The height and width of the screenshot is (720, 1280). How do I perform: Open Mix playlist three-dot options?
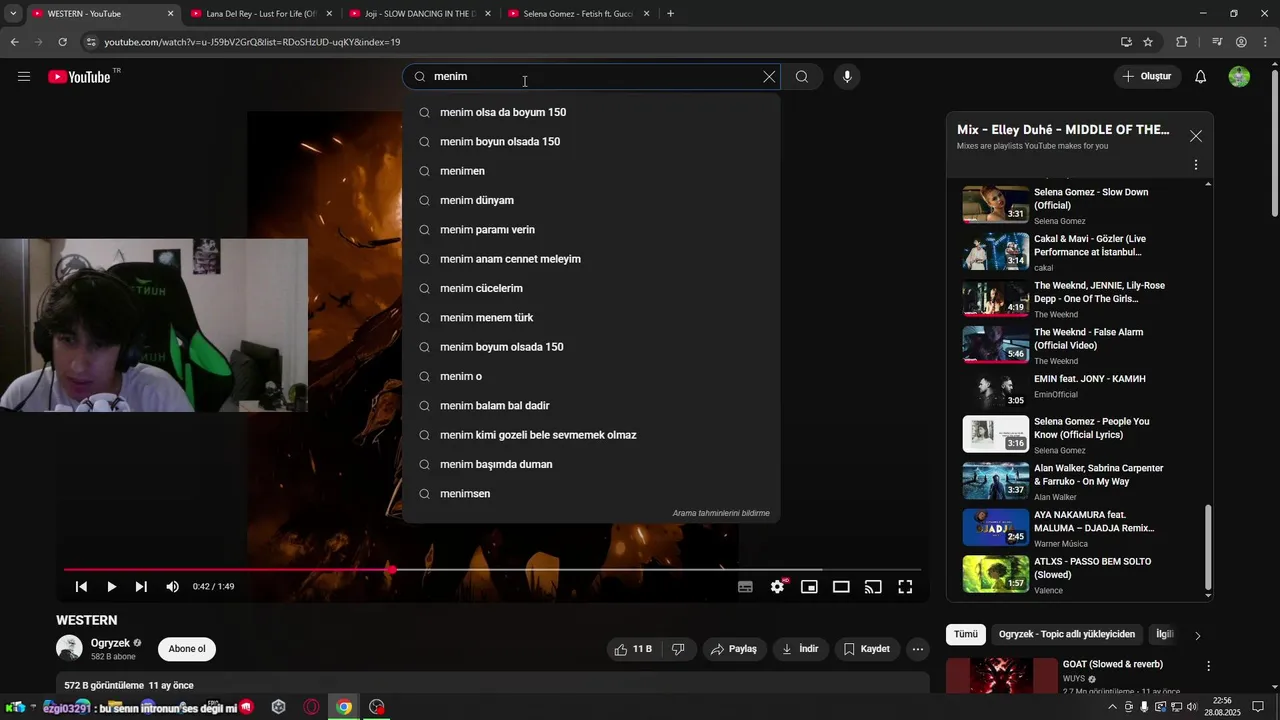point(1196,165)
